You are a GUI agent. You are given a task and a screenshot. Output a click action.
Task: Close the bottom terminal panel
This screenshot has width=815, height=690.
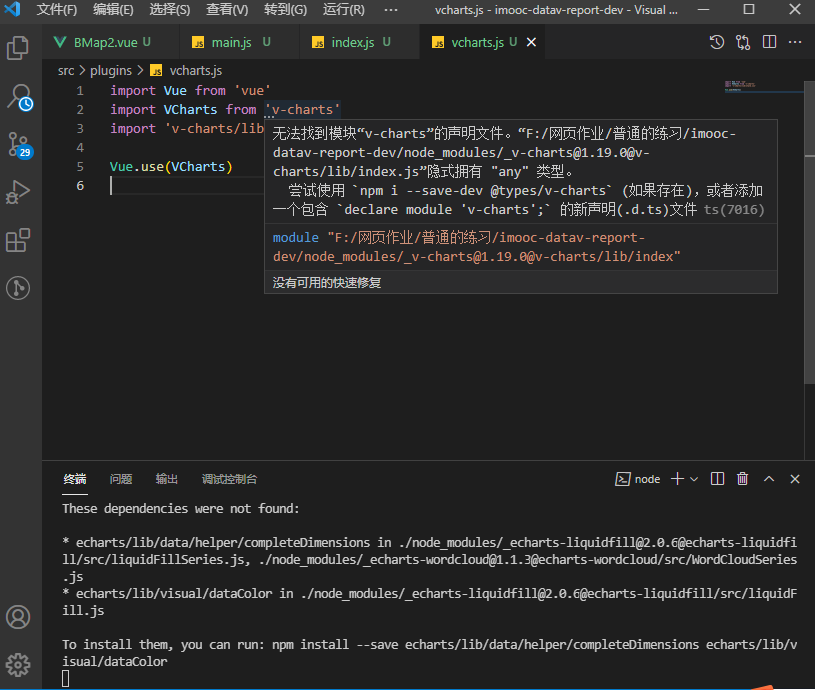tap(795, 479)
